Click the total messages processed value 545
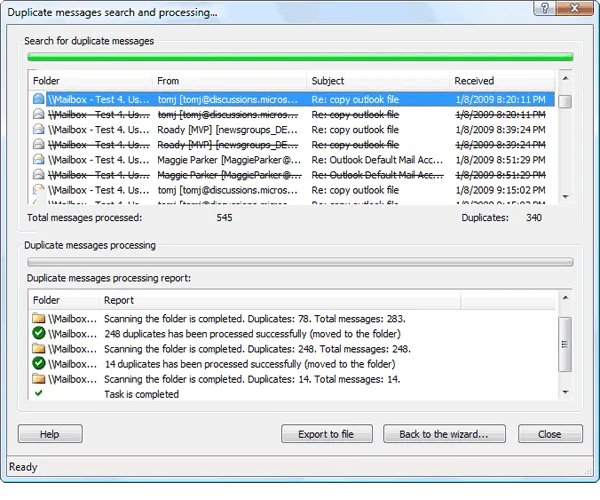This screenshot has width=600, height=500. click(224, 218)
